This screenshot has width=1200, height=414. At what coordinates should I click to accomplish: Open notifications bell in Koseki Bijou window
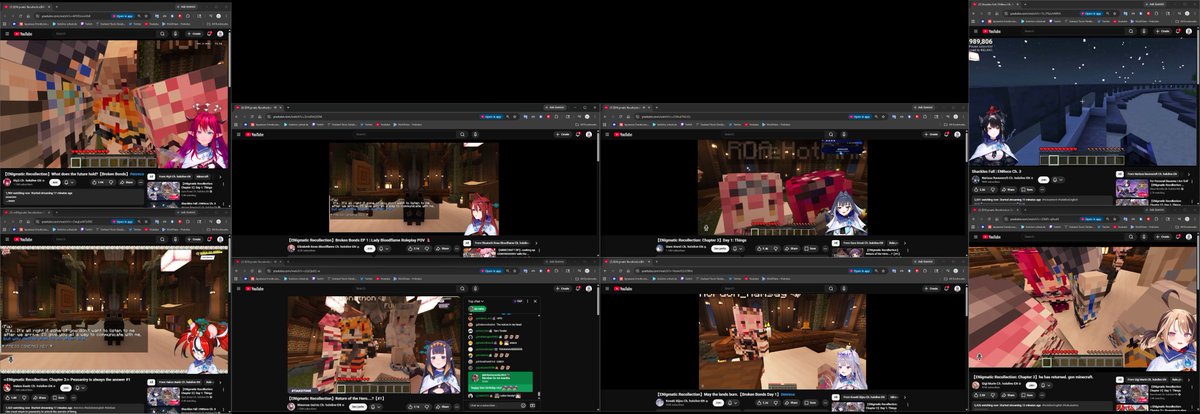(947, 289)
